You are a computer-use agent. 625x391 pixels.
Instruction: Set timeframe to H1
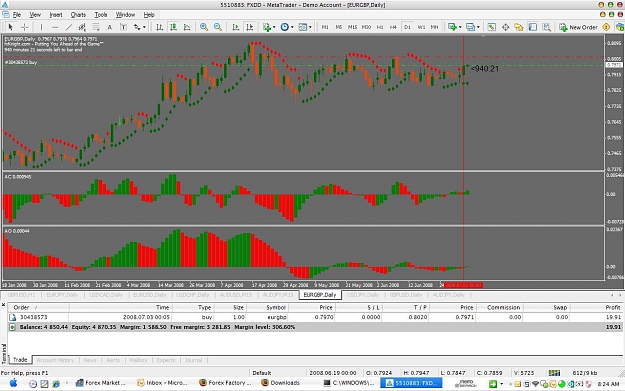pos(380,27)
